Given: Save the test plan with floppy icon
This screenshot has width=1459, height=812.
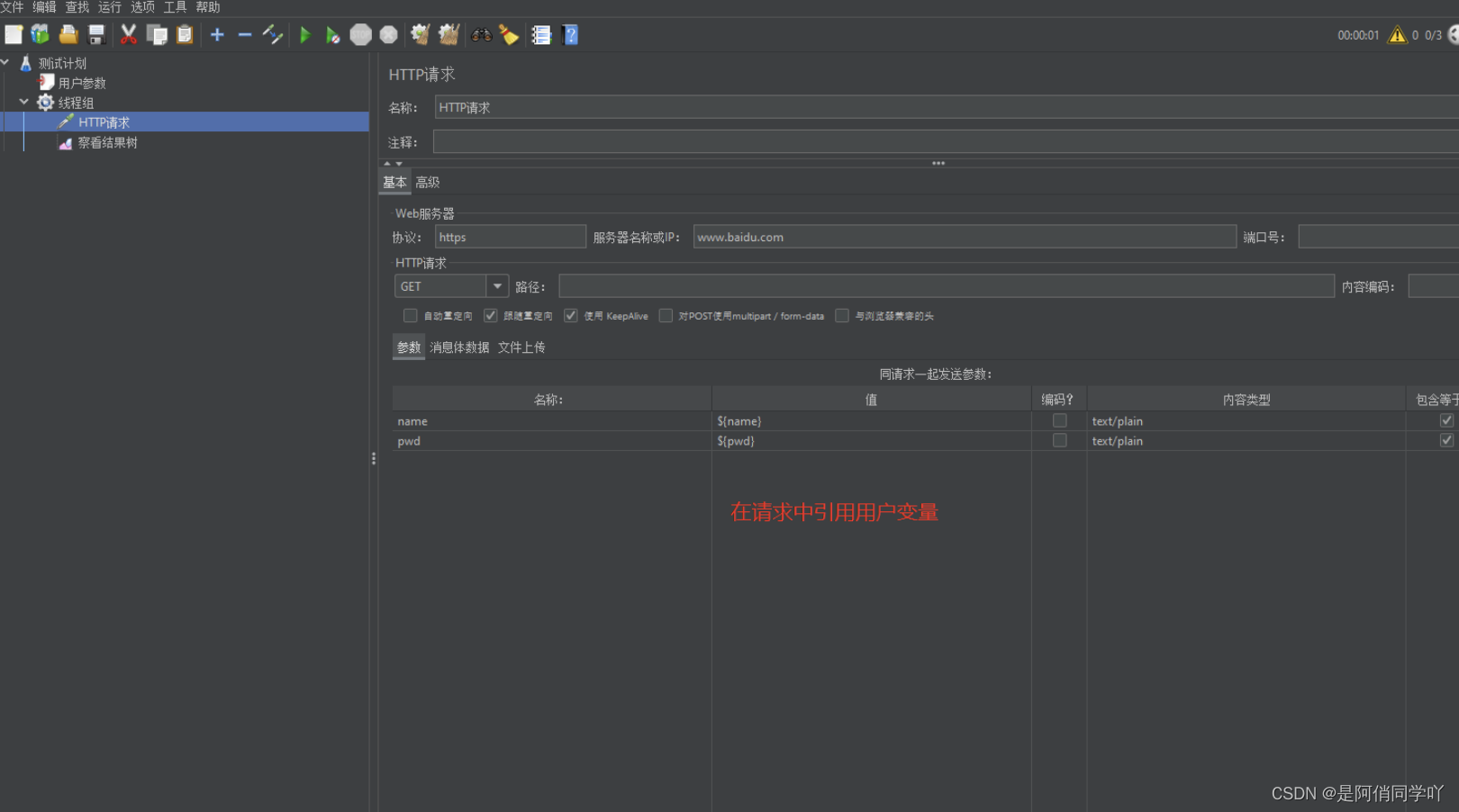Looking at the screenshot, I should coord(96,35).
